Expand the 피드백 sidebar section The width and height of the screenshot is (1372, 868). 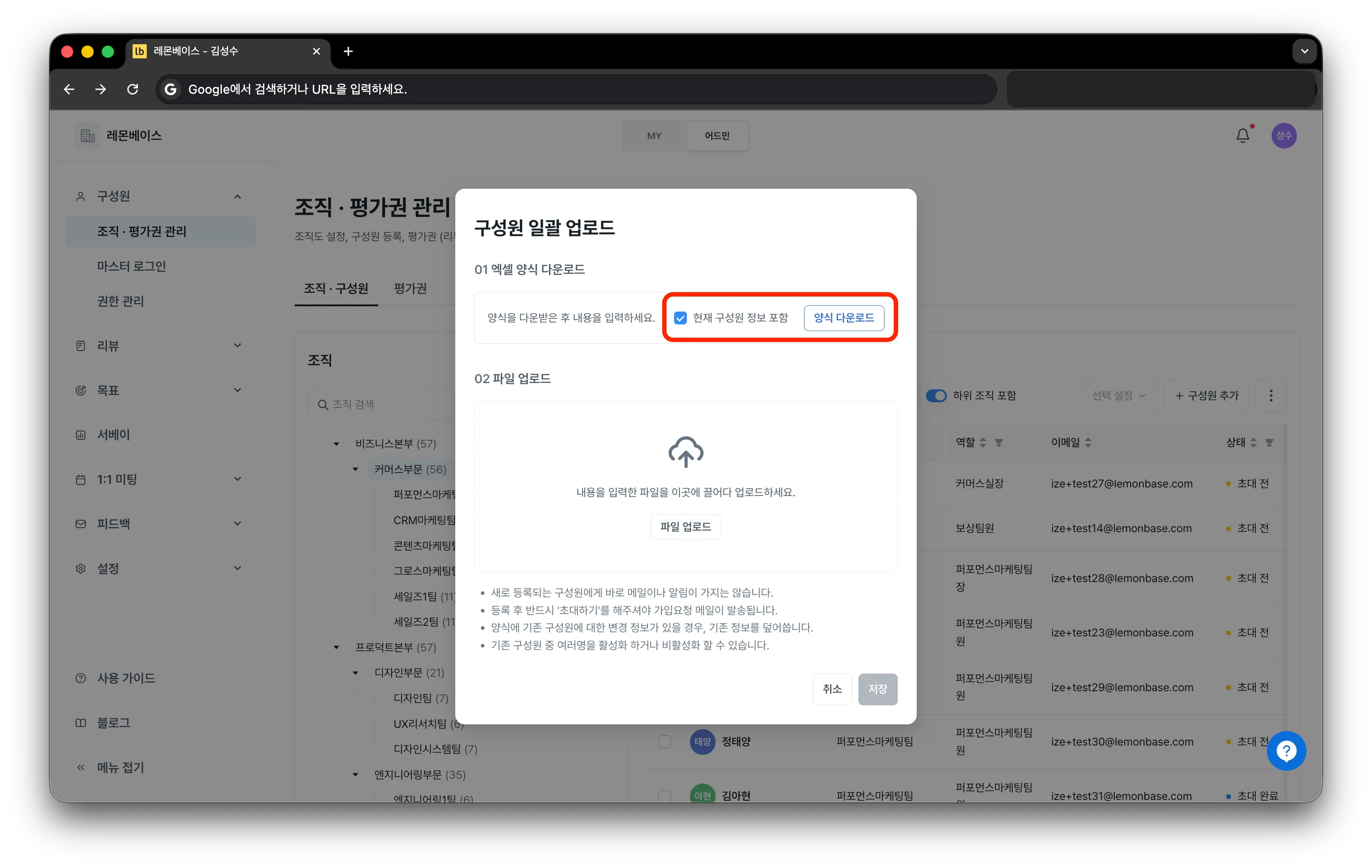(238, 523)
